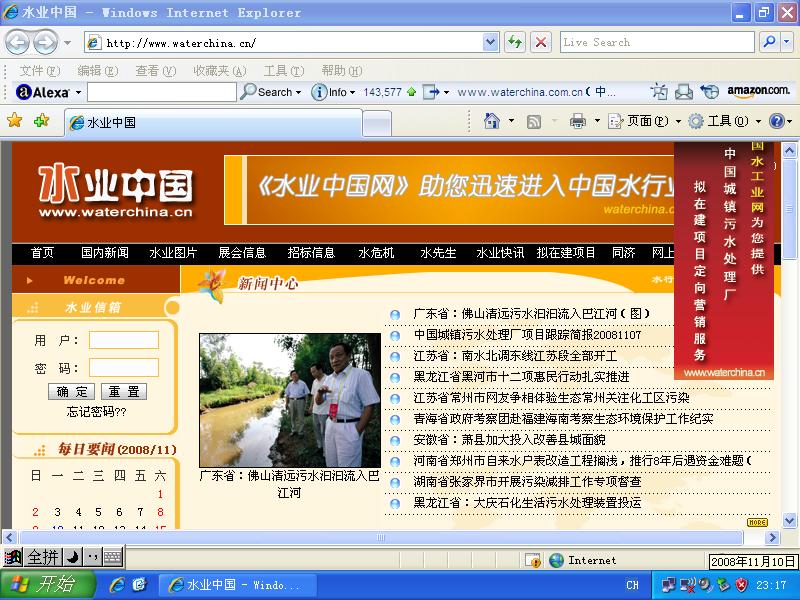This screenshot has width=800, height=600.
Task: Click the browser Forward arrow button
Action: 46,42
